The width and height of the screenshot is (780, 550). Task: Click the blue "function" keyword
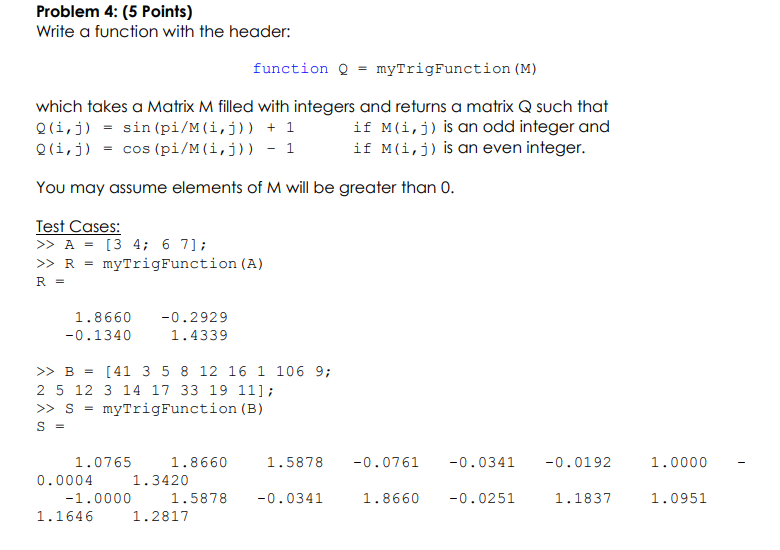[x=290, y=68]
